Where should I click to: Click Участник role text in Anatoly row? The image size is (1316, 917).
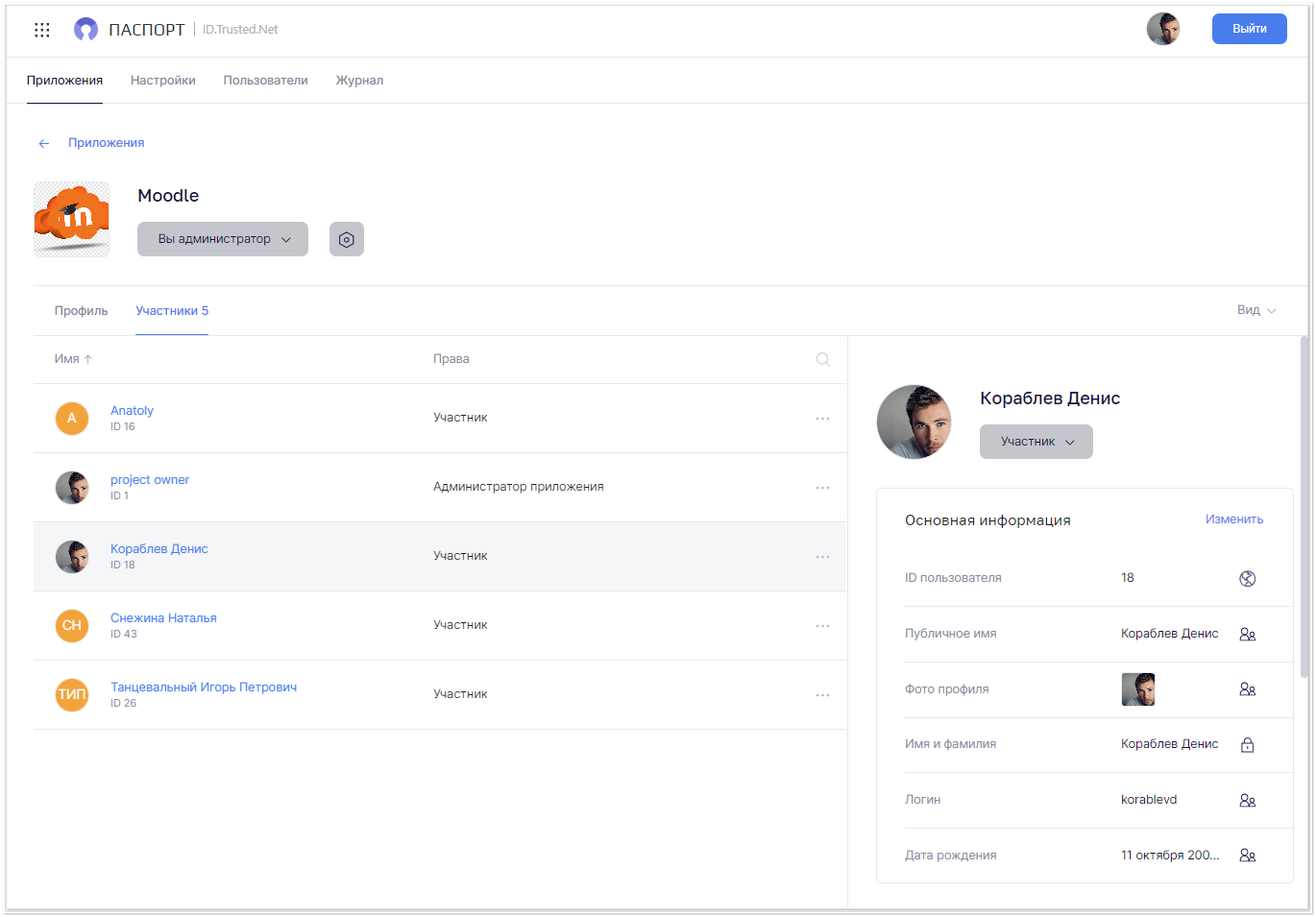460,418
